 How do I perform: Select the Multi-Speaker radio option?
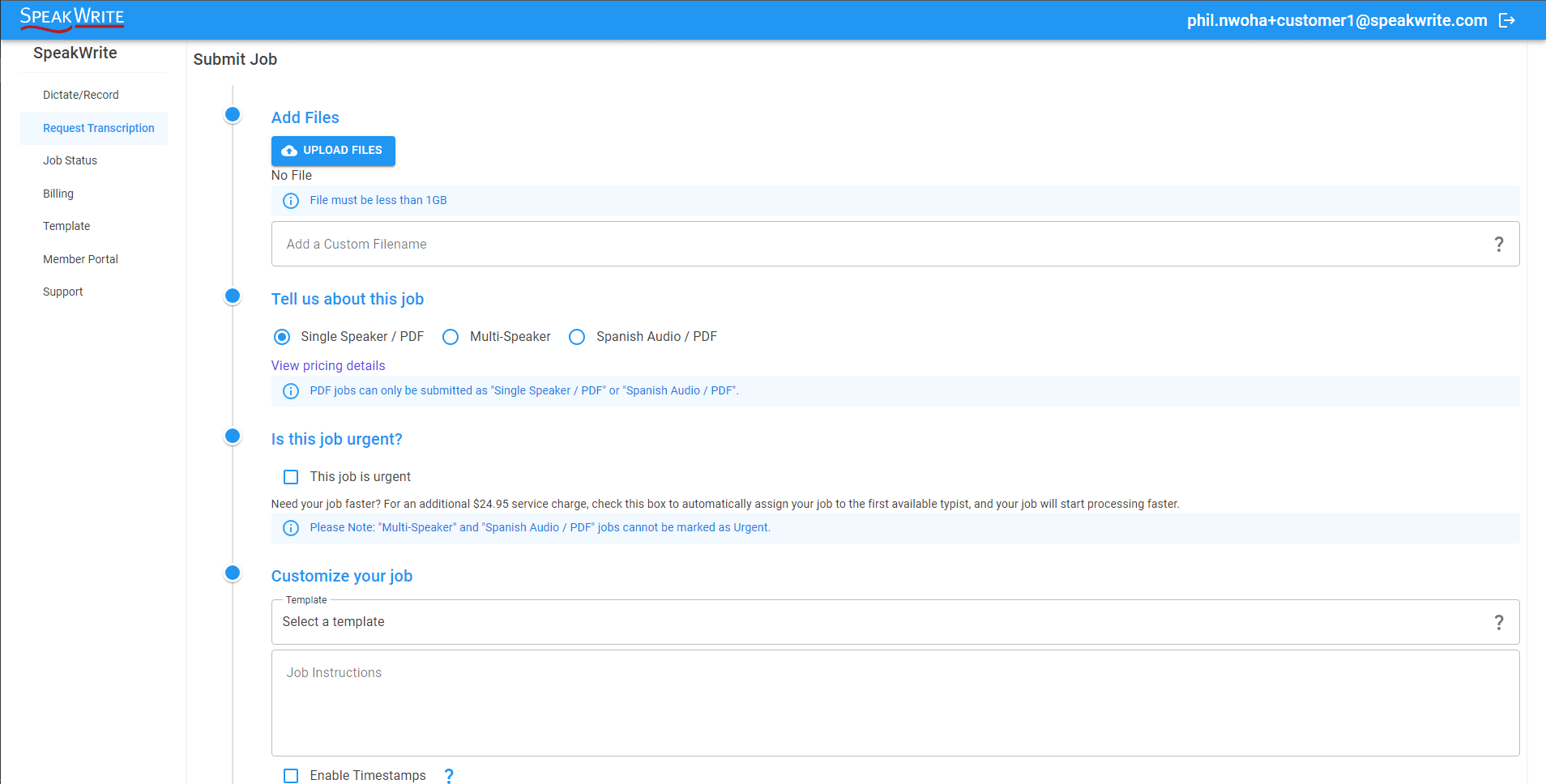(x=451, y=337)
